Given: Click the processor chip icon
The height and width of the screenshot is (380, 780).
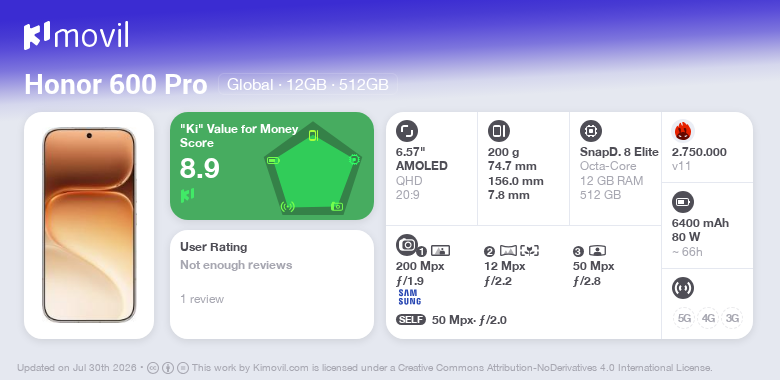Looking at the screenshot, I should pyautogui.click(x=591, y=131).
